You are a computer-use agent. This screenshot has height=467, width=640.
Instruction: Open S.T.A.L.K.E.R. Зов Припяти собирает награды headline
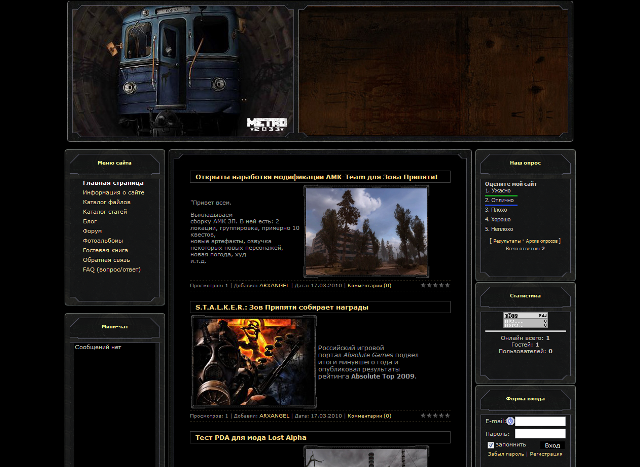(x=282, y=307)
